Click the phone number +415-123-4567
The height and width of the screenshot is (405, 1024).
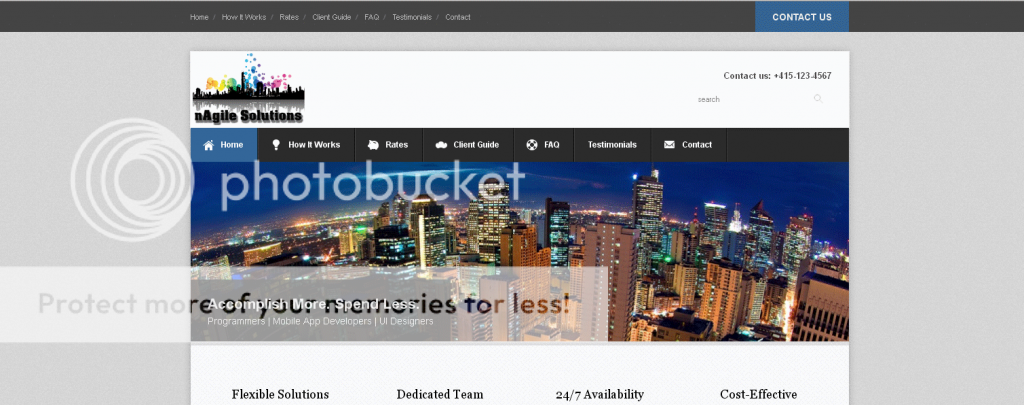803,76
